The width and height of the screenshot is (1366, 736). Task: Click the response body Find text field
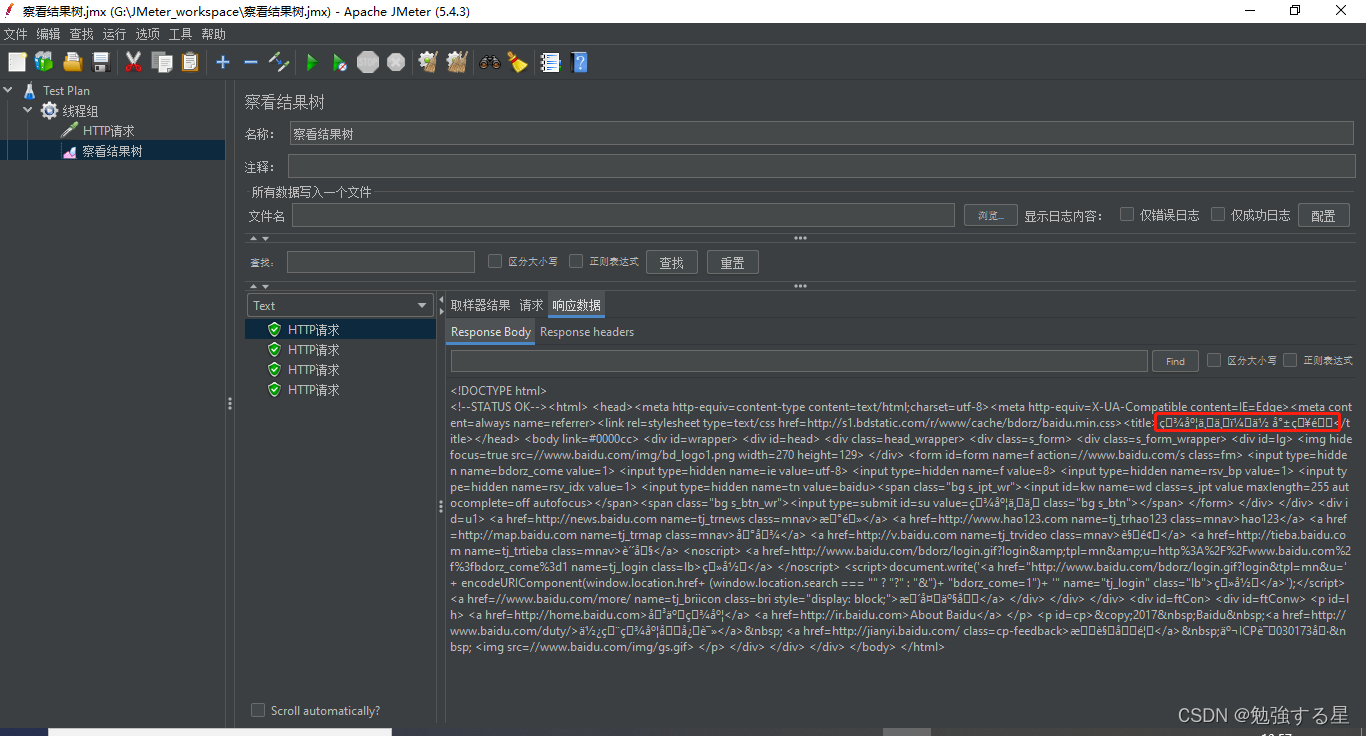tap(799, 361)
